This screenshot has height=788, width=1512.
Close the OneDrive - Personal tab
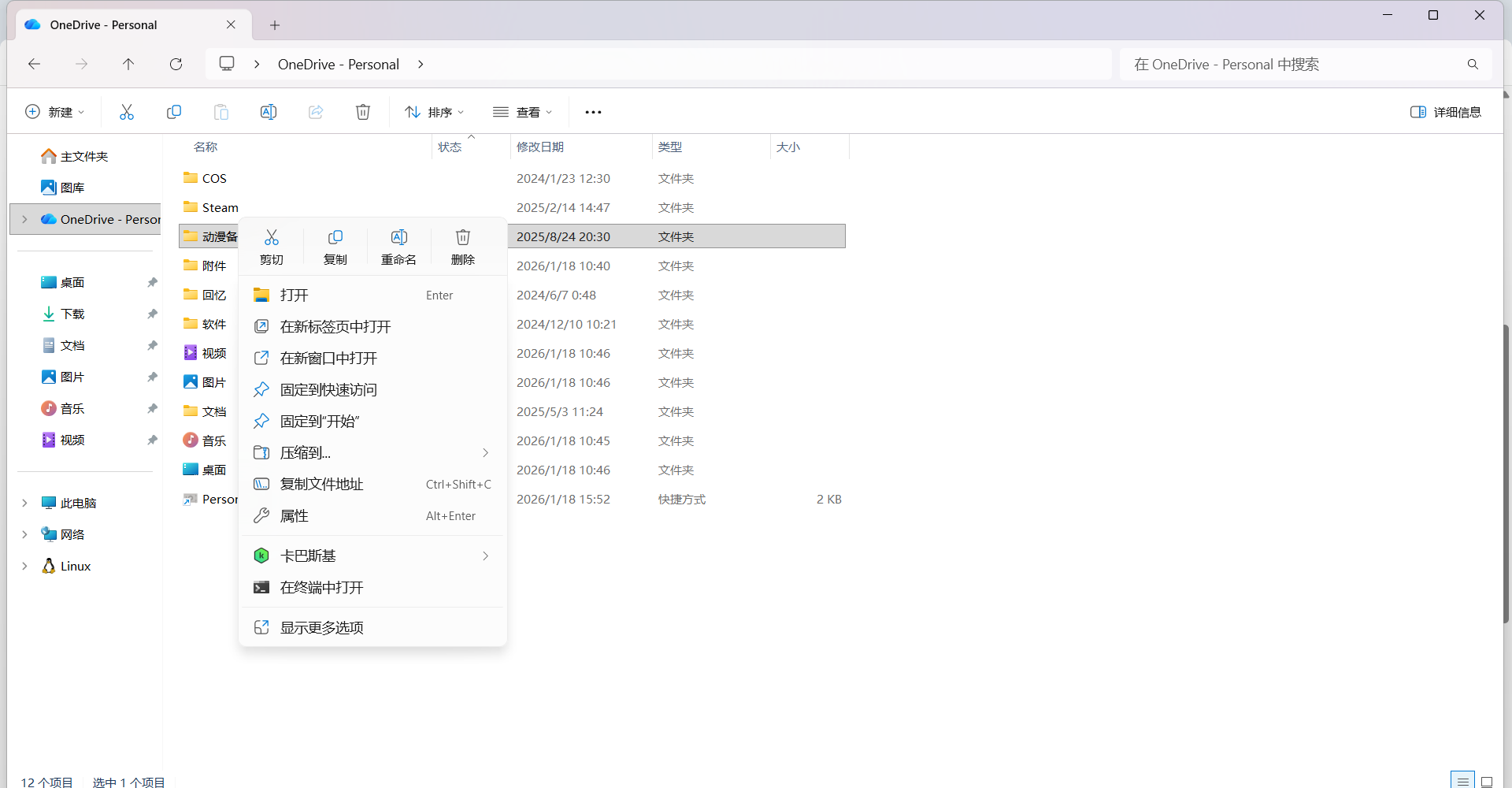pos(231,24)
